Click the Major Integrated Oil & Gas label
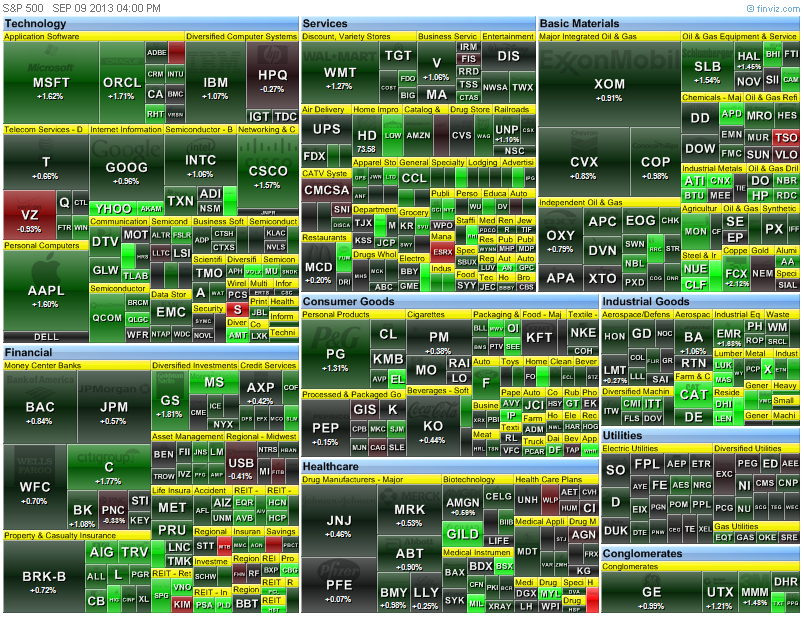 pos(588,36)
